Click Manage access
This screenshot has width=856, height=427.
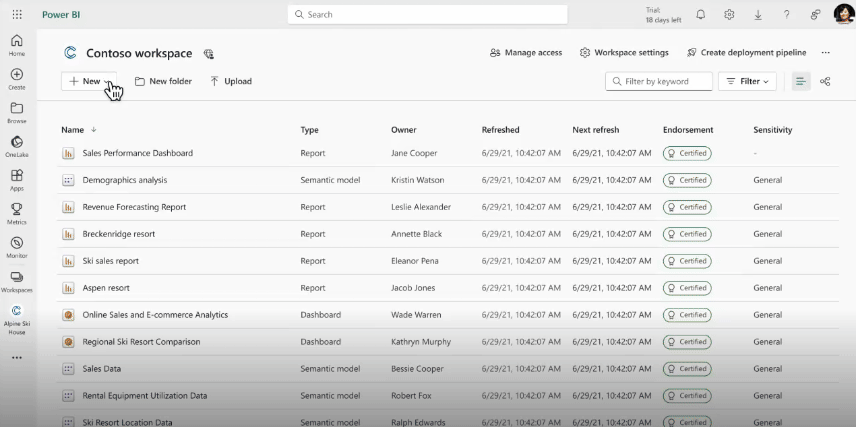[x=526, y=53]
